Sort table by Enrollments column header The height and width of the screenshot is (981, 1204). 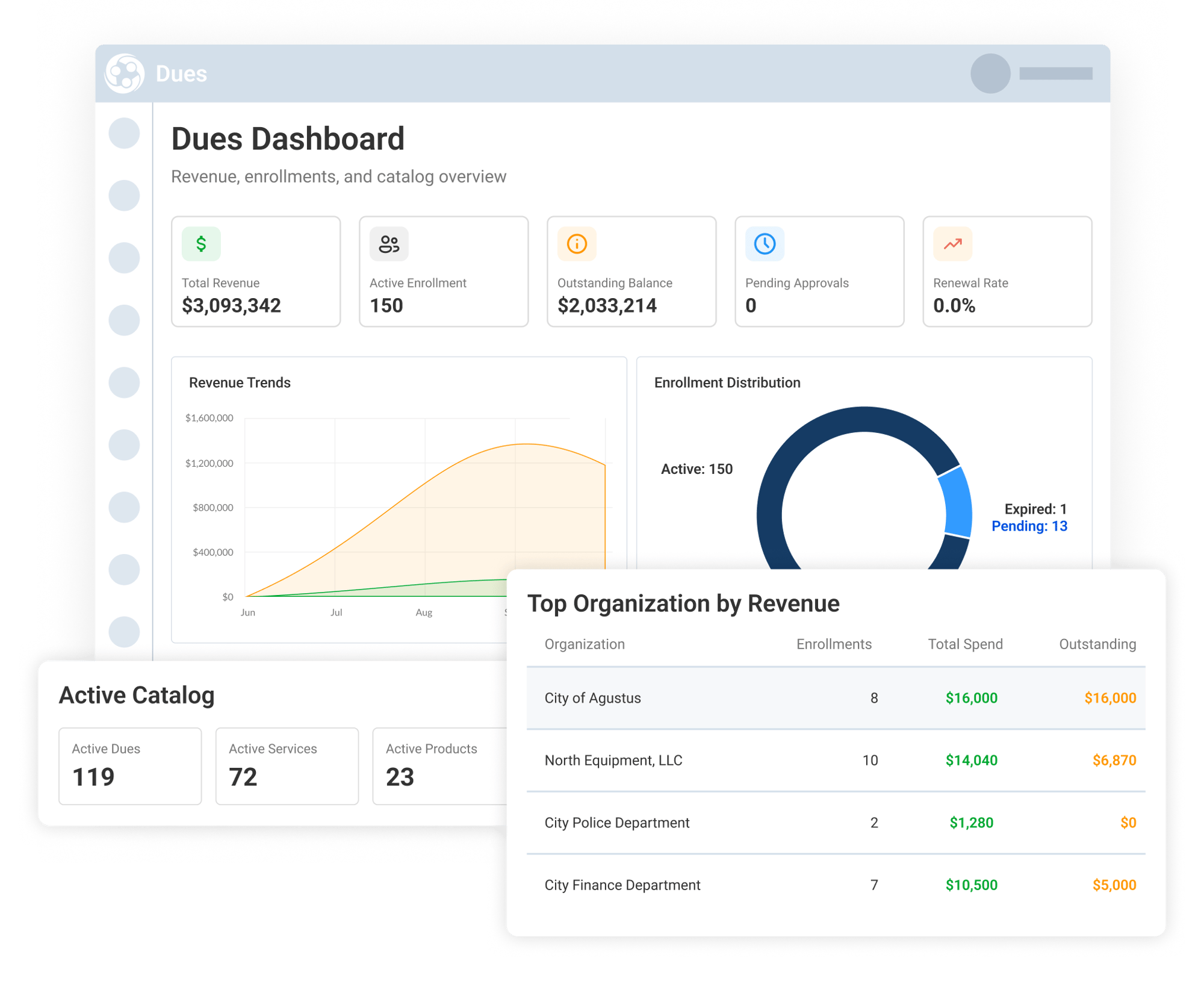(x=834, y=644)
